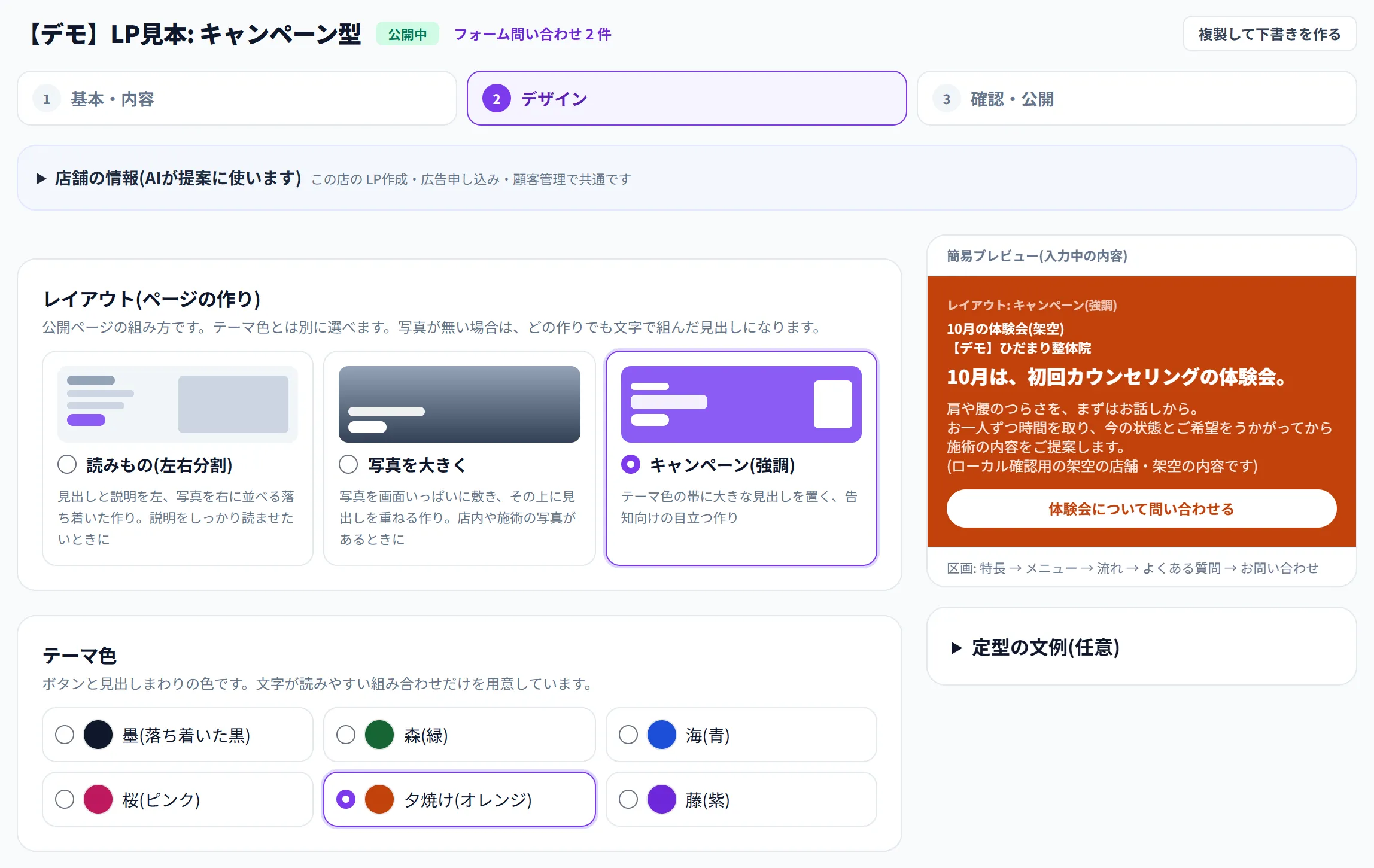The image size is (1374, 868).
Task: Click the split-layout thumbnail illustration
Action: point(178,404)
